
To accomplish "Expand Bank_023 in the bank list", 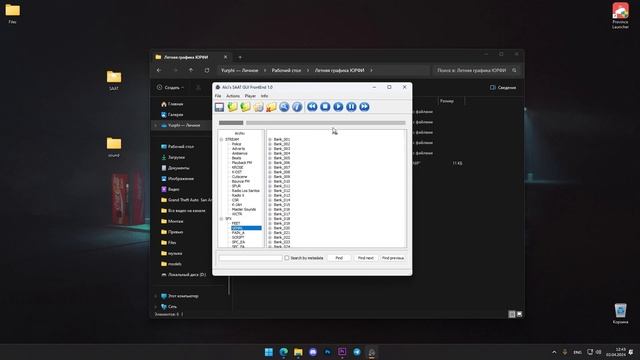I will (270, 242).
